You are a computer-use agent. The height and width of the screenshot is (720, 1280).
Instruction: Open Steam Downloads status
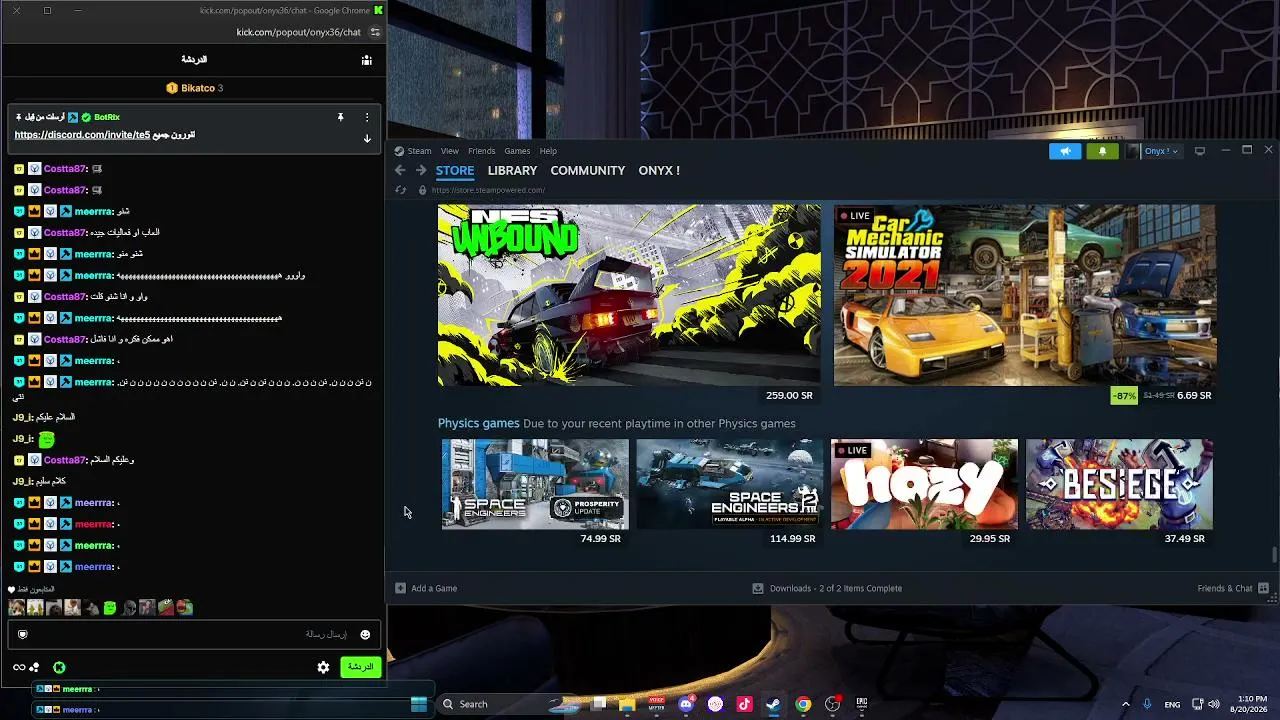tap(827, 588)
